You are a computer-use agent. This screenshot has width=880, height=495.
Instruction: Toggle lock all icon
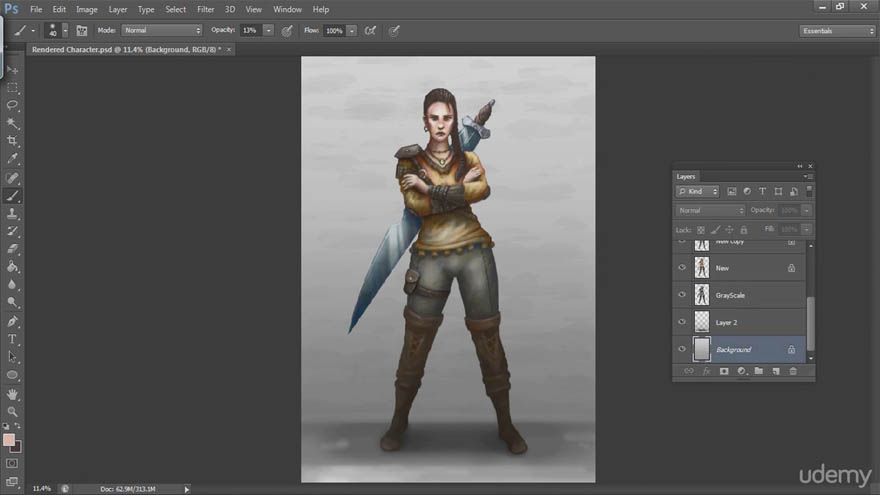744,230
